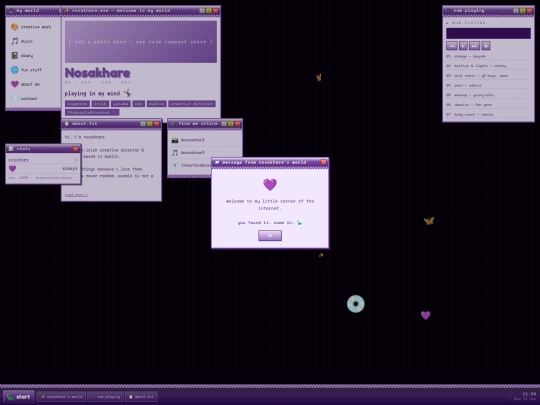Open creative work via its palette icon
The image size is (540, 405).
[14, 27]
